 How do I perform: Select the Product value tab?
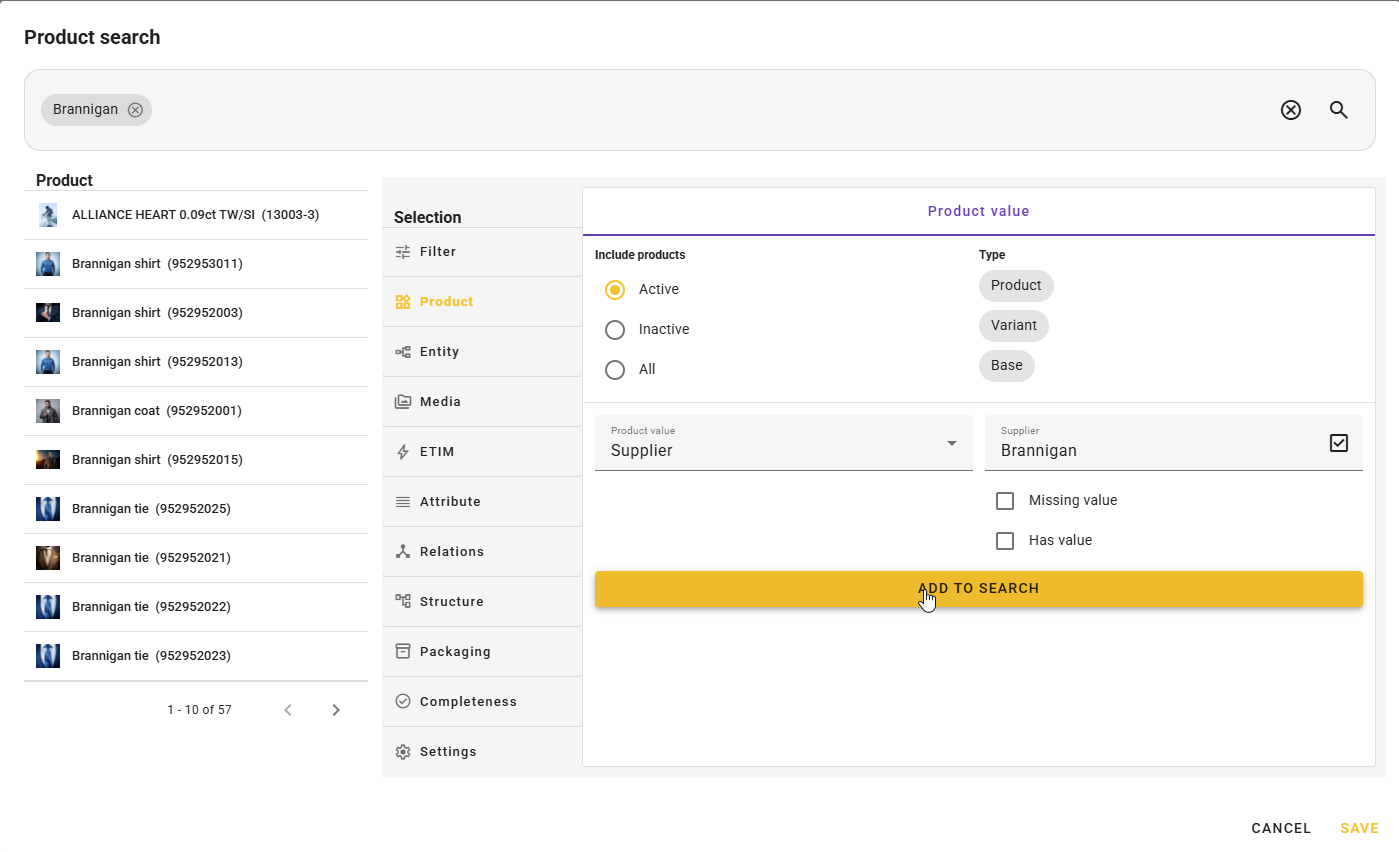tap(978, 211)
